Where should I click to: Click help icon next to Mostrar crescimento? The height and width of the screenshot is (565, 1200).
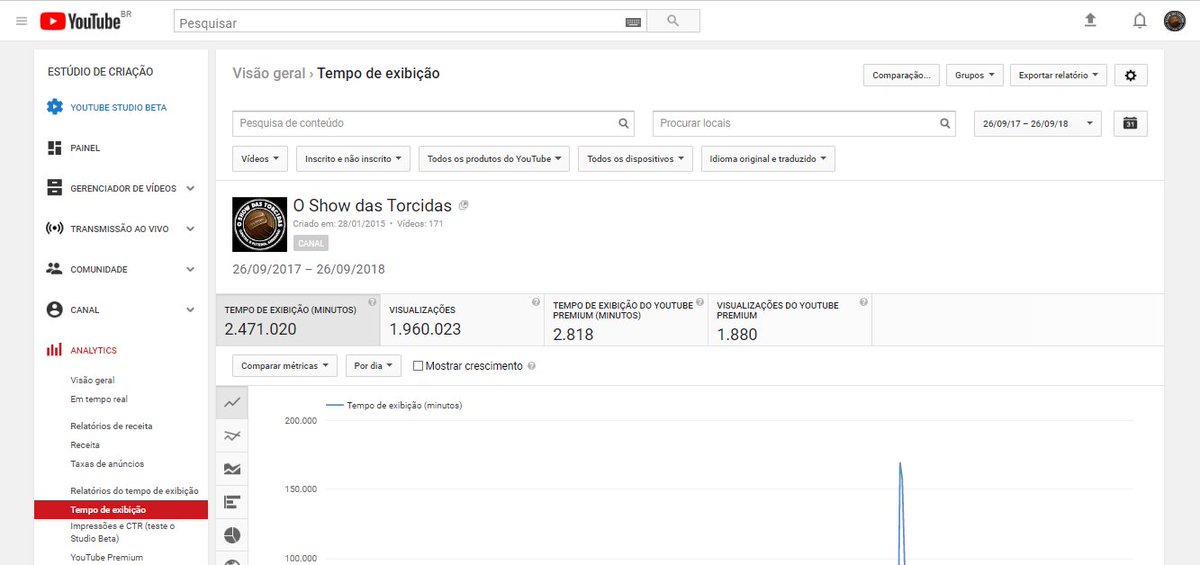[x=531, y=366]
